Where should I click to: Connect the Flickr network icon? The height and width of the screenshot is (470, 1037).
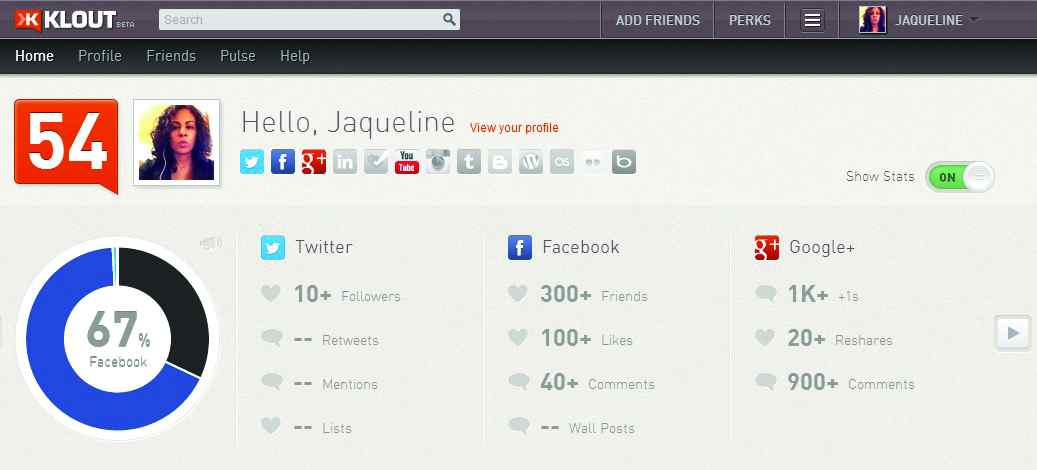tap(593, 161)
